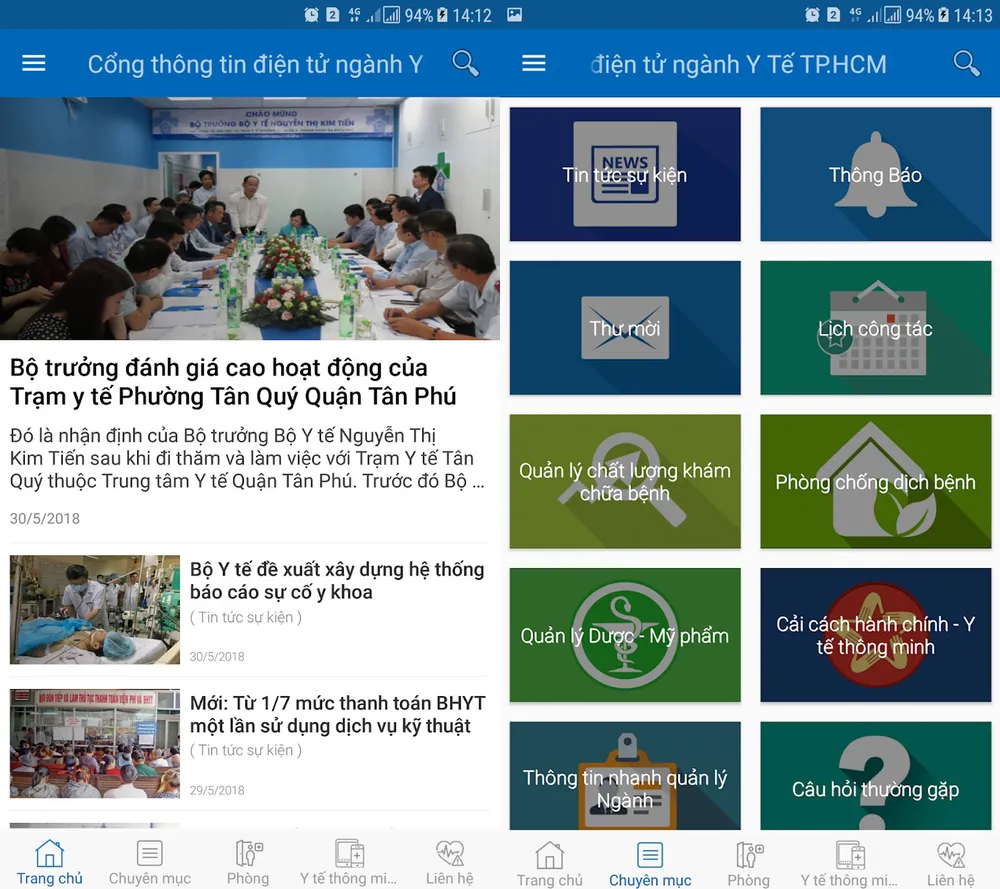Open Thư mời envelope tile

[x=625, y=328]
